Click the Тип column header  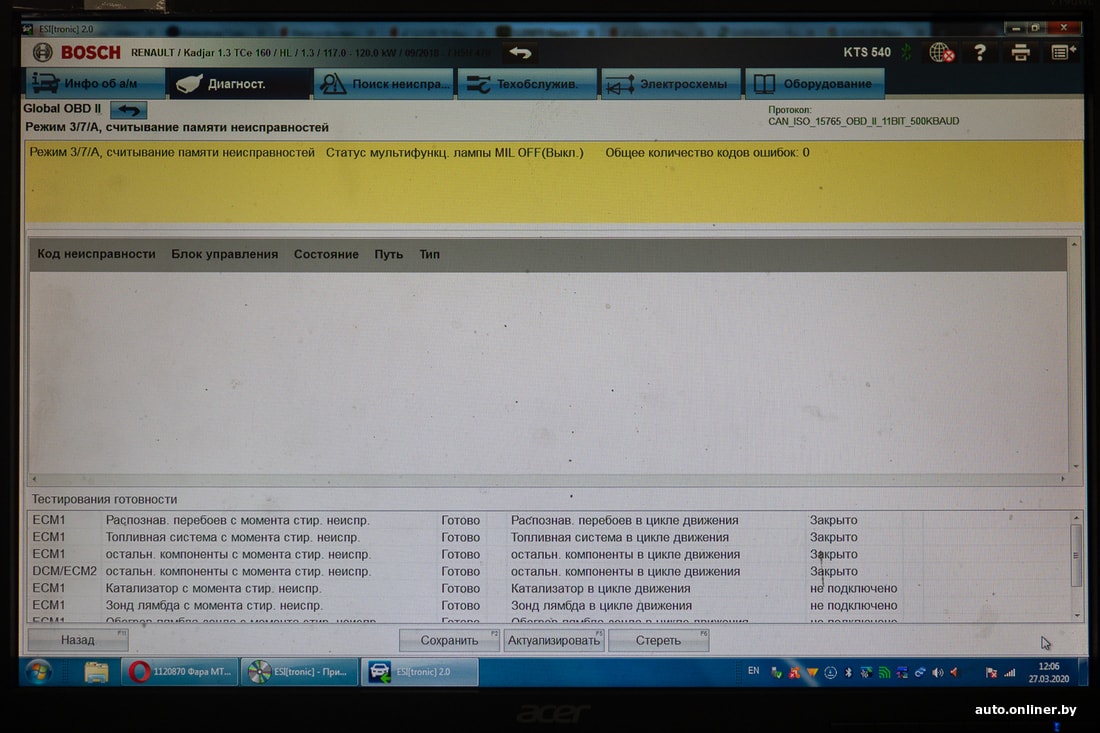(429, 254)
